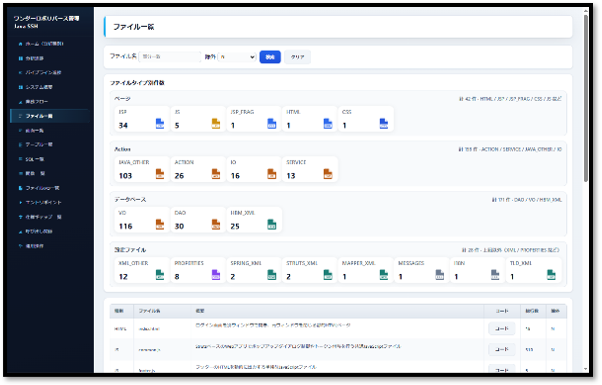
Task: Click the データベース group label
Action: pos(130,200)
